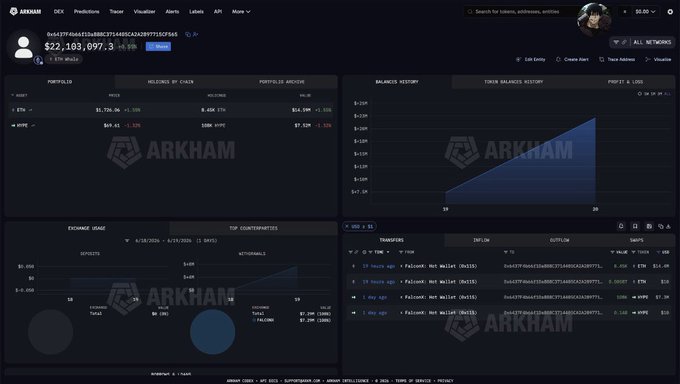Click the HYPE token icon in the portfolio row
This screenshot has height=384, width=680.
13,125
